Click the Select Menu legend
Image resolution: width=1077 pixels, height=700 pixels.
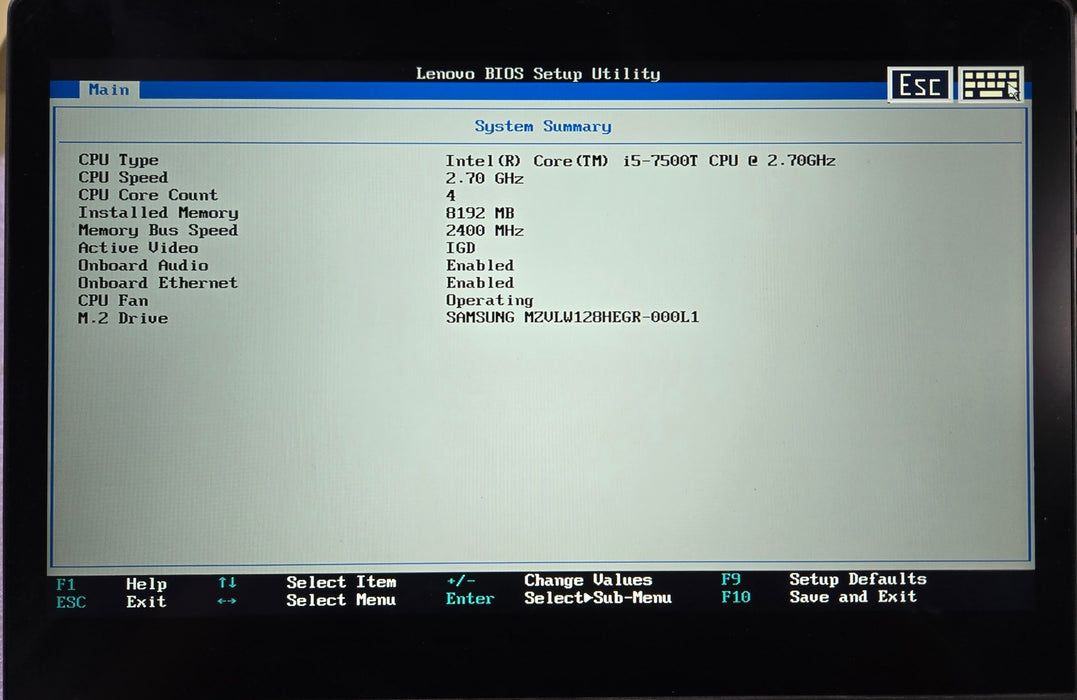point(341,600)
